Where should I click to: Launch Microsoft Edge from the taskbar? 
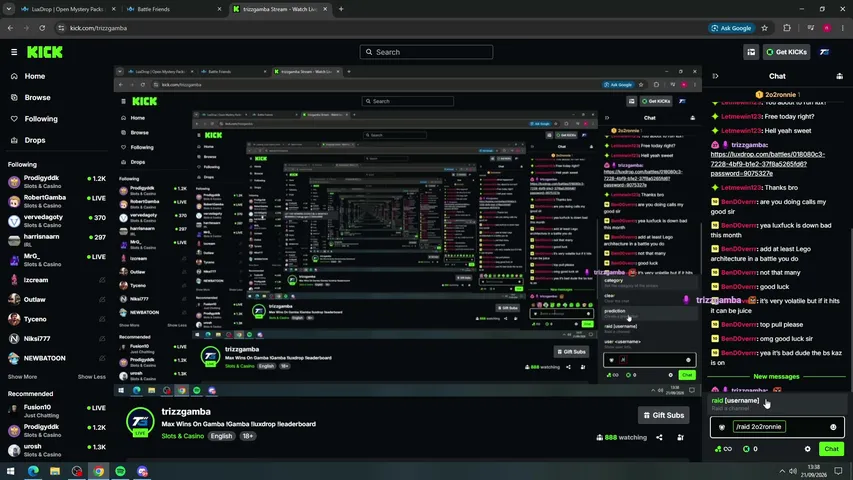[x=33, y=471]
